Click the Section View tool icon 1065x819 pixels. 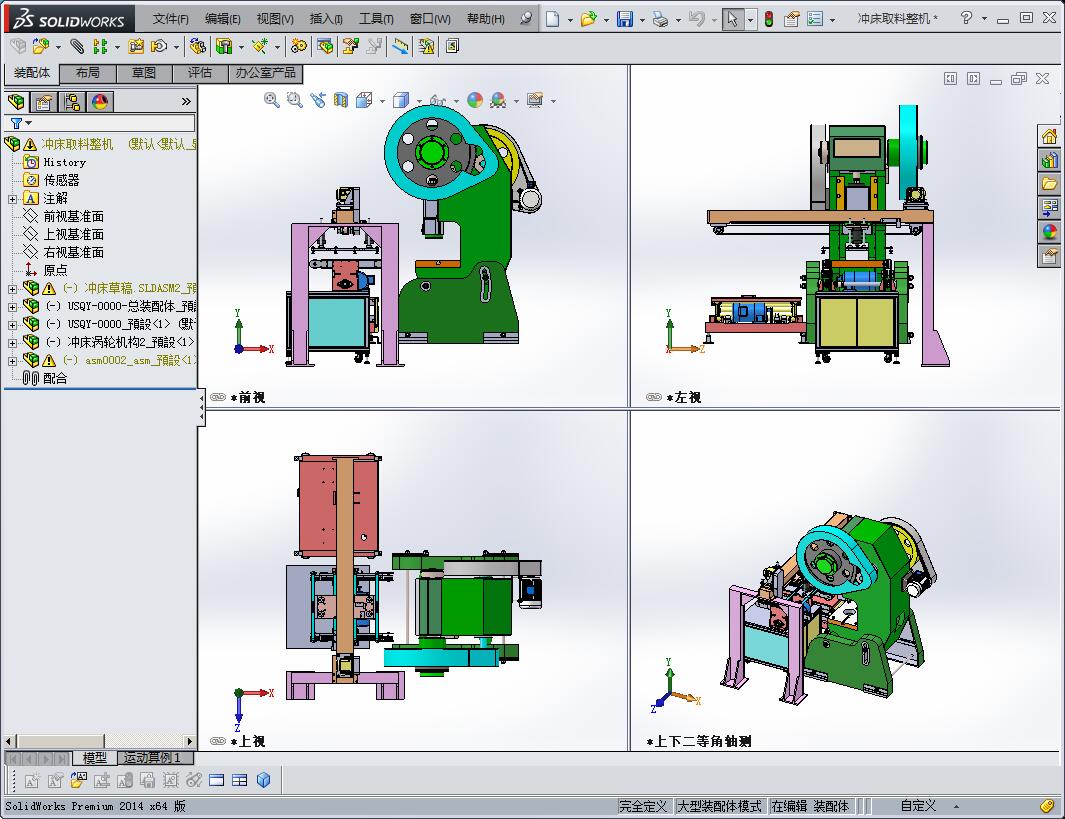point(337,101)
